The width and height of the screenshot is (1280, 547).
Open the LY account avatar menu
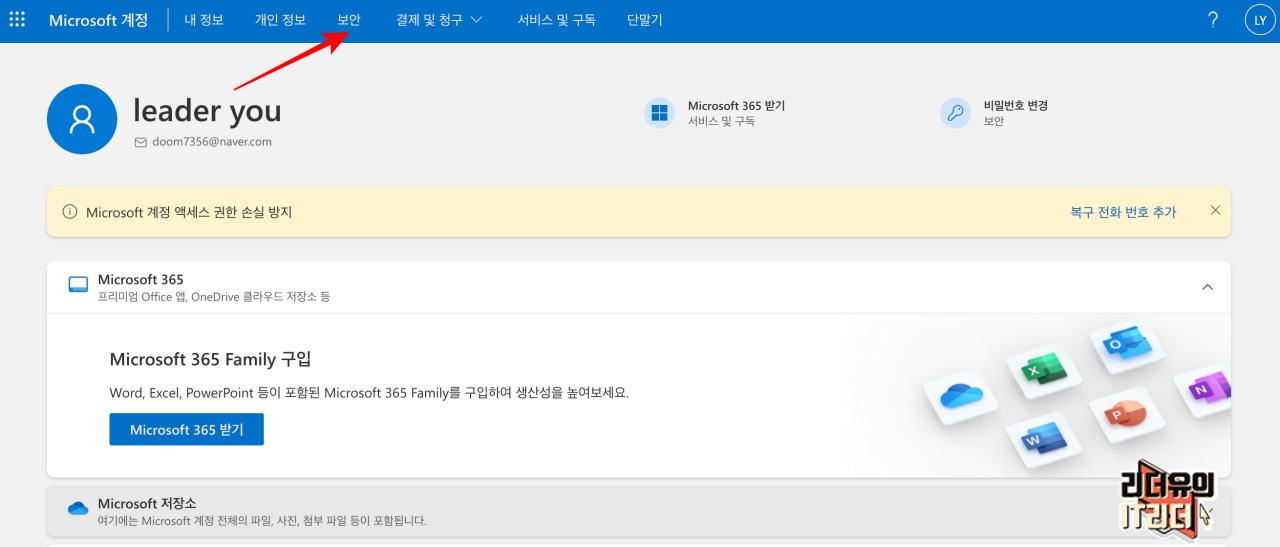coord(1260,20)
